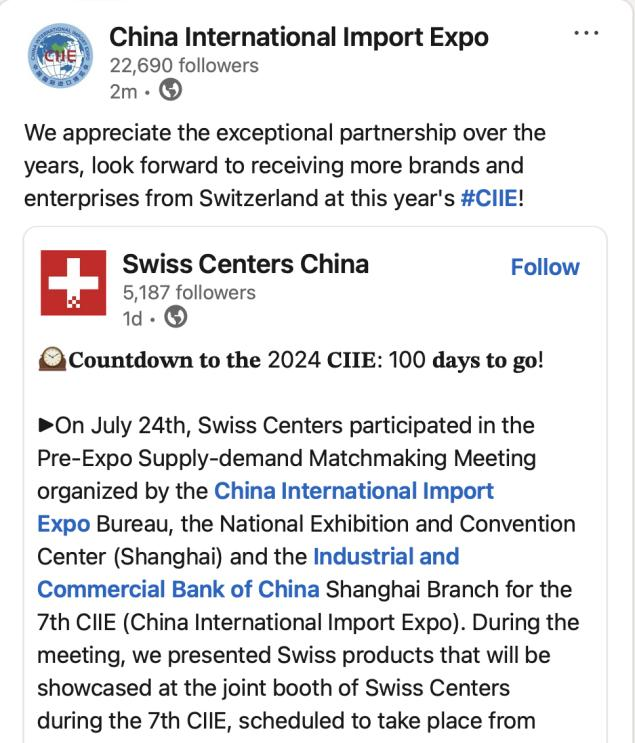Open the three-dot post options menu
Screen dimensions: 635x743
pyautogui.click(x=586, y=33)
